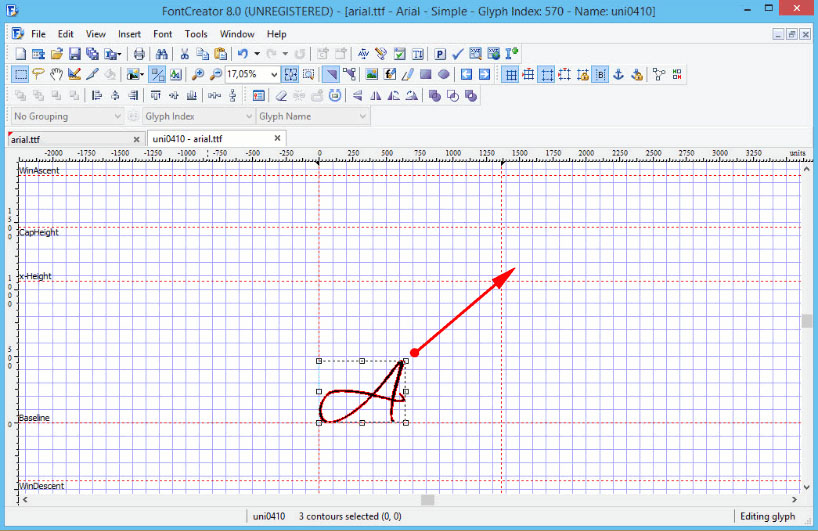The width and height of the screenshot is (818, 531).
Task: Close the uni0410 - arial.ttf tab
Action: 278,138
